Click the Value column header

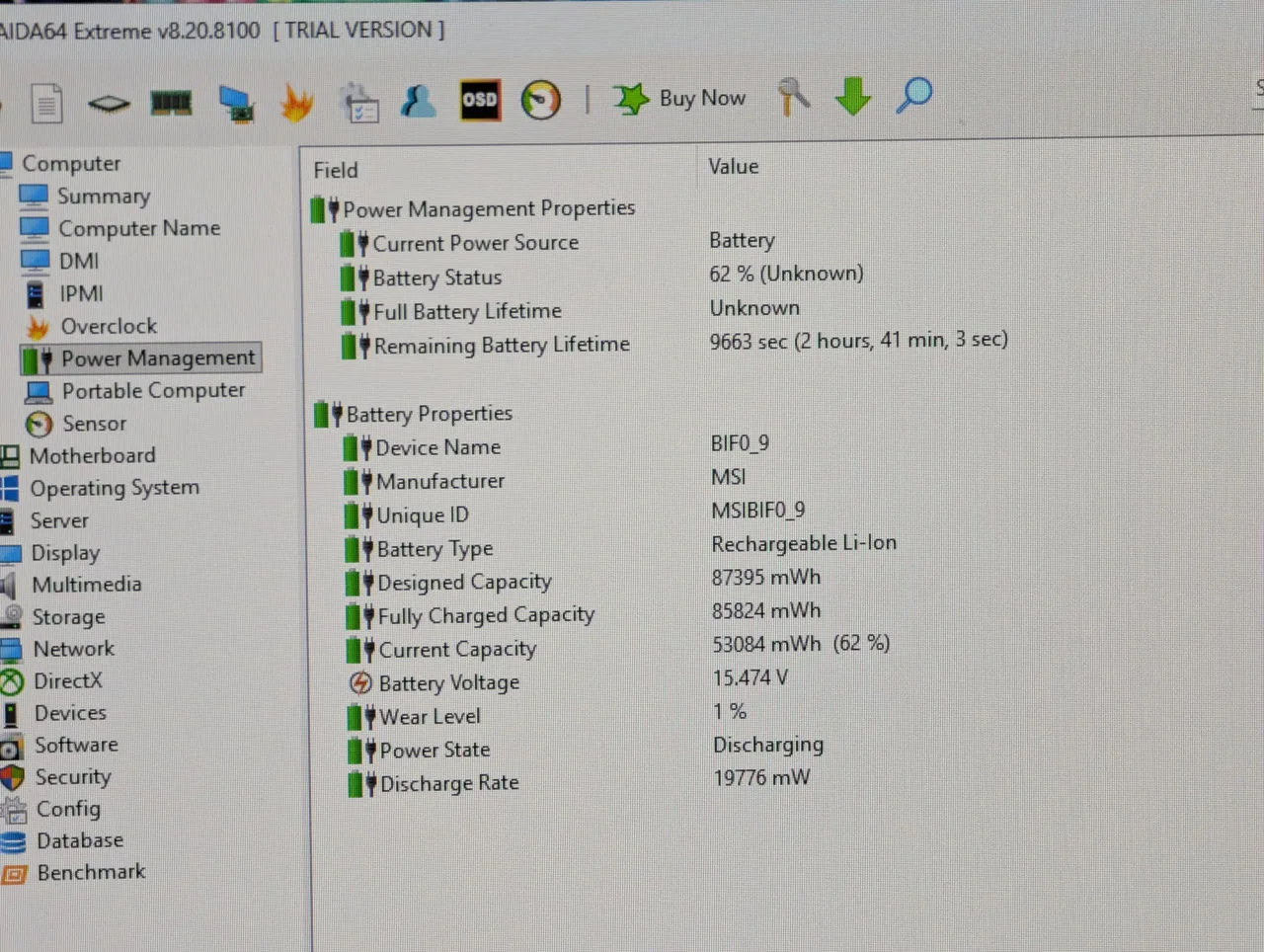click(734, 167)
